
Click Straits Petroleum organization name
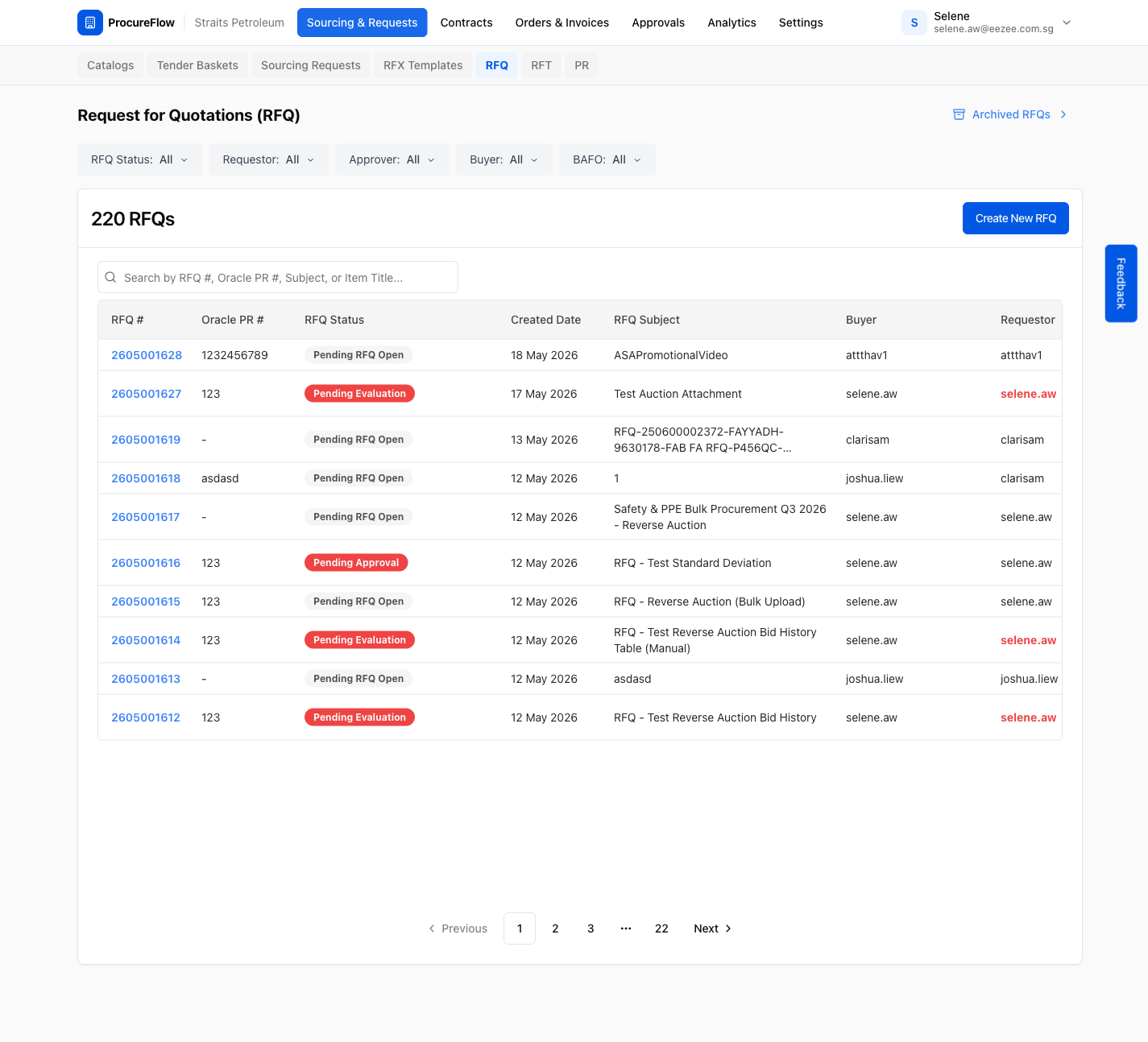239,23
